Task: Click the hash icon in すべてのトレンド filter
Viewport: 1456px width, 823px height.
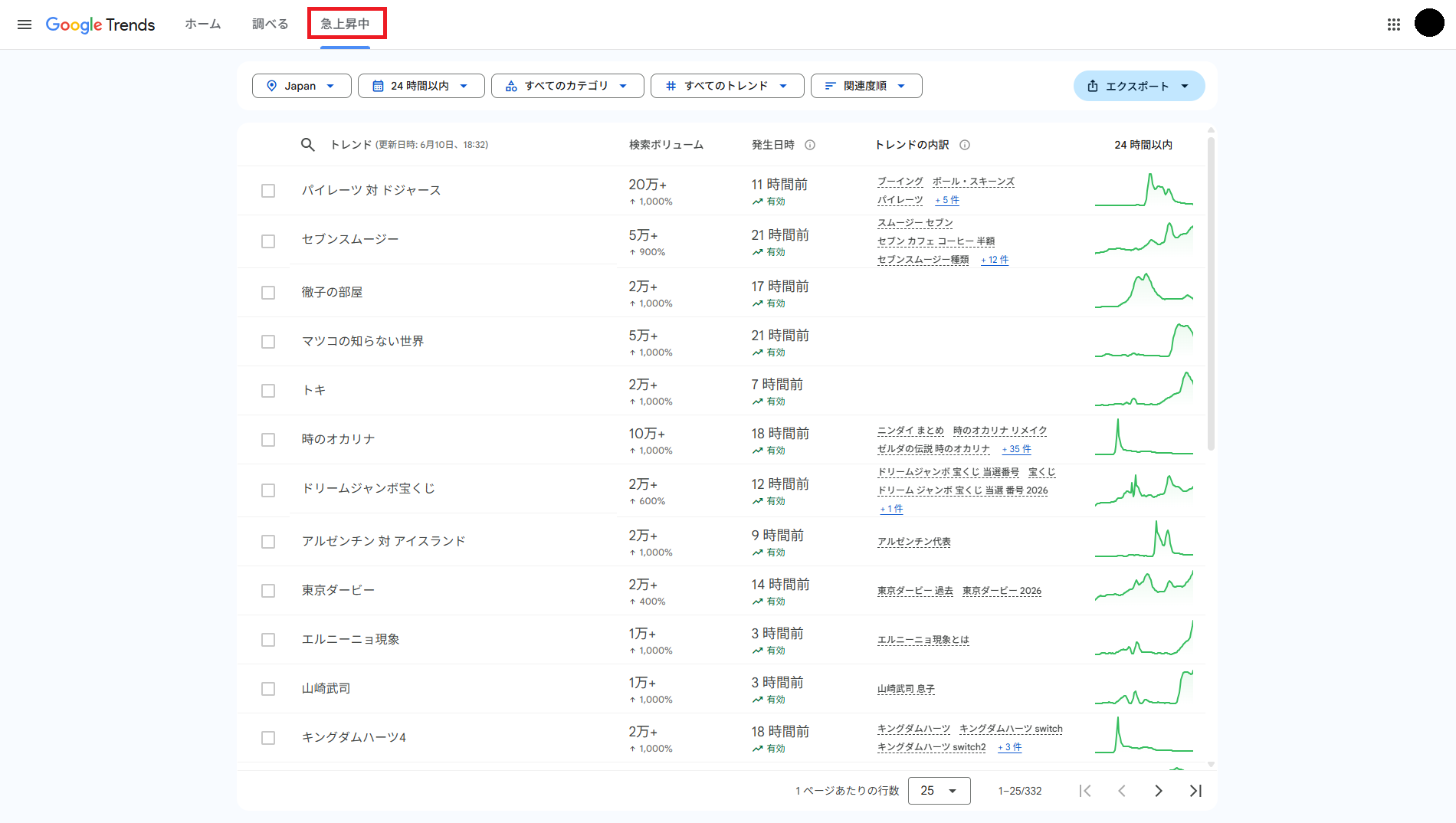Action: pyautogui.click(x=671, y=86)
